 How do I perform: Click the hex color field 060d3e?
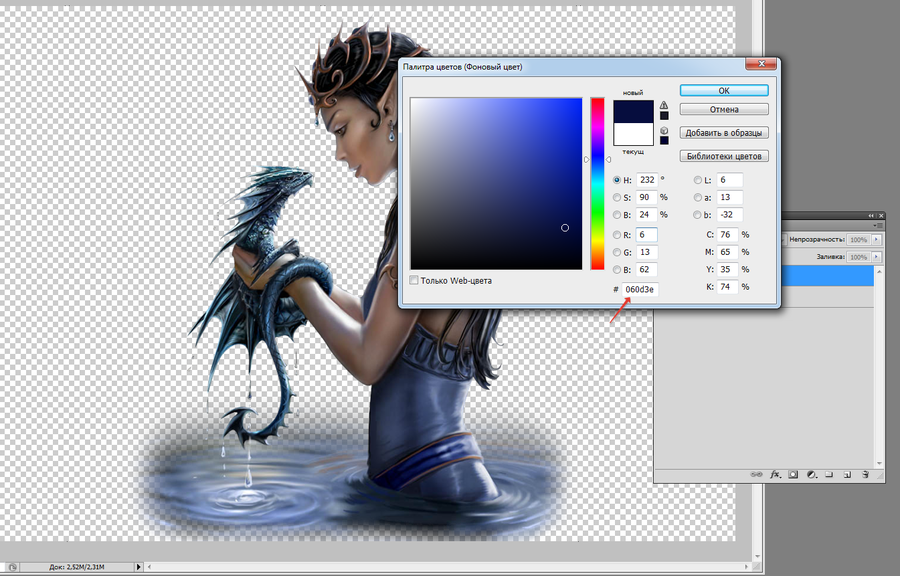click(x=640, y=289)
